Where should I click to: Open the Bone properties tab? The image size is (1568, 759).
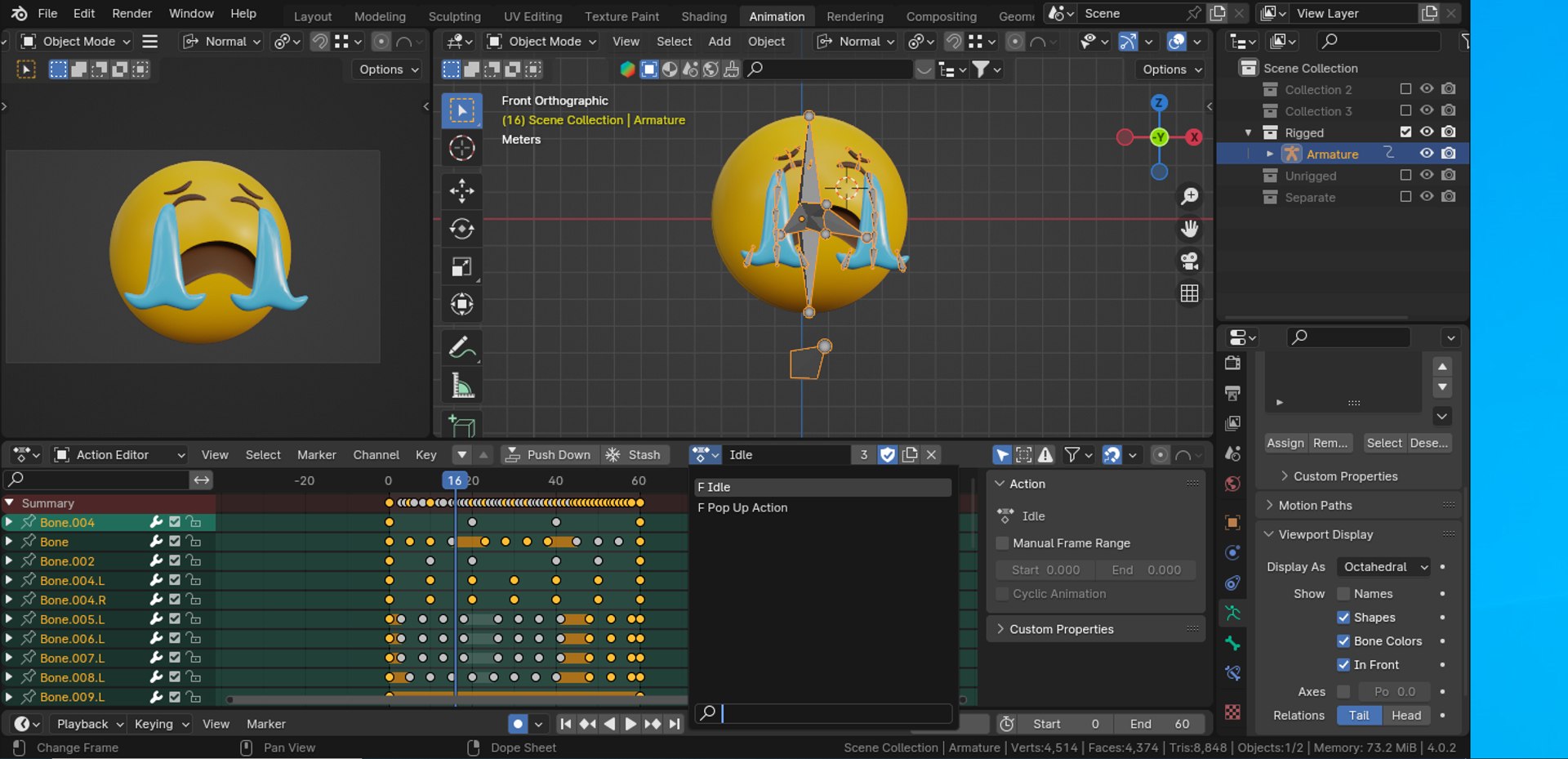coord(1232,644)
